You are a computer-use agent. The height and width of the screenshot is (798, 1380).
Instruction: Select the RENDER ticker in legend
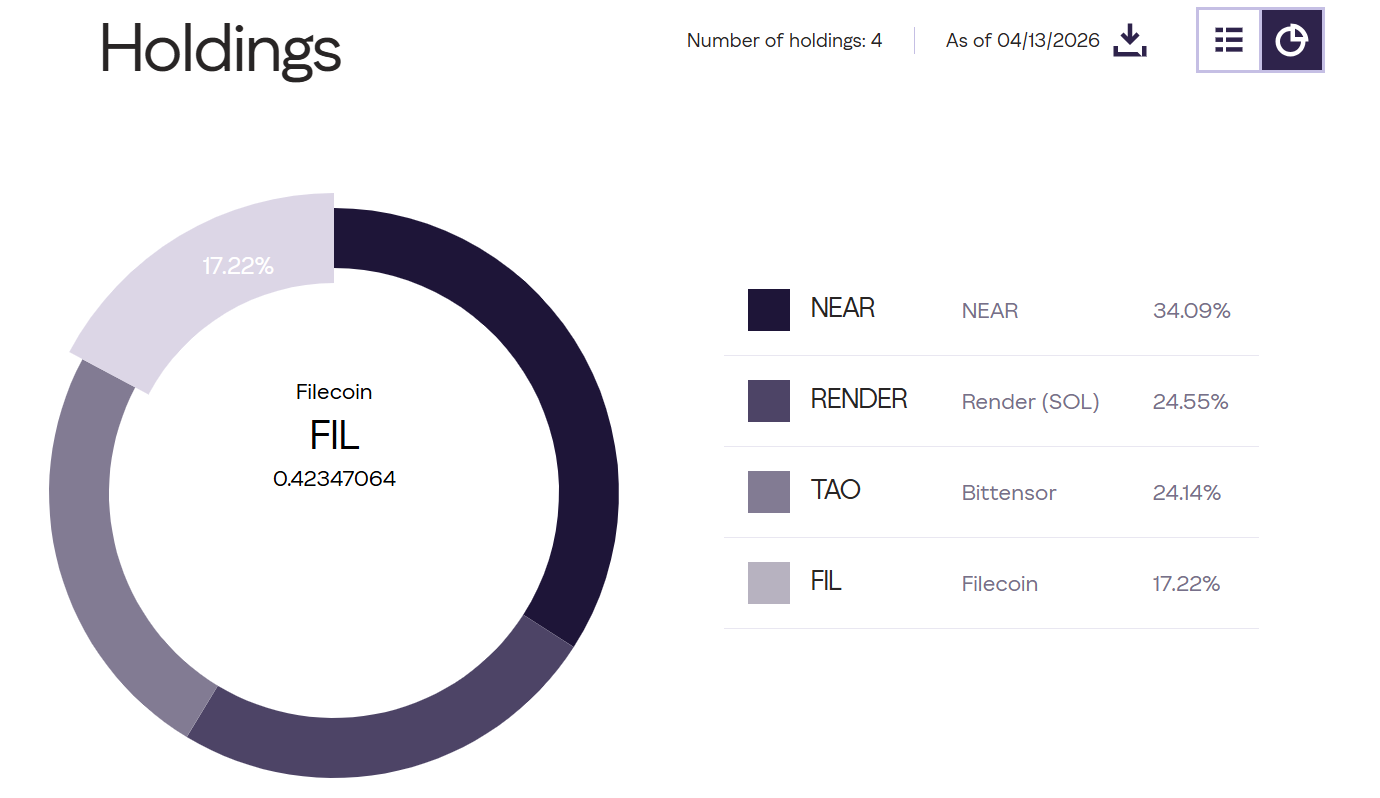tap(858, 399)
